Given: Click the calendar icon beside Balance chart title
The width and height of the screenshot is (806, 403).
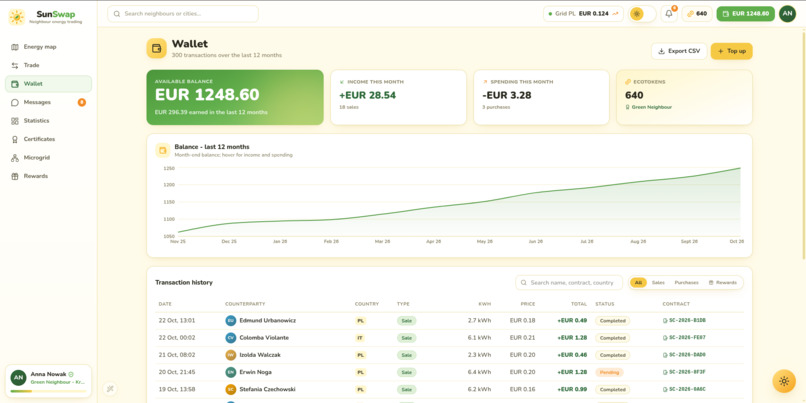Looking at the screenshot, I should tap(163, 150).
